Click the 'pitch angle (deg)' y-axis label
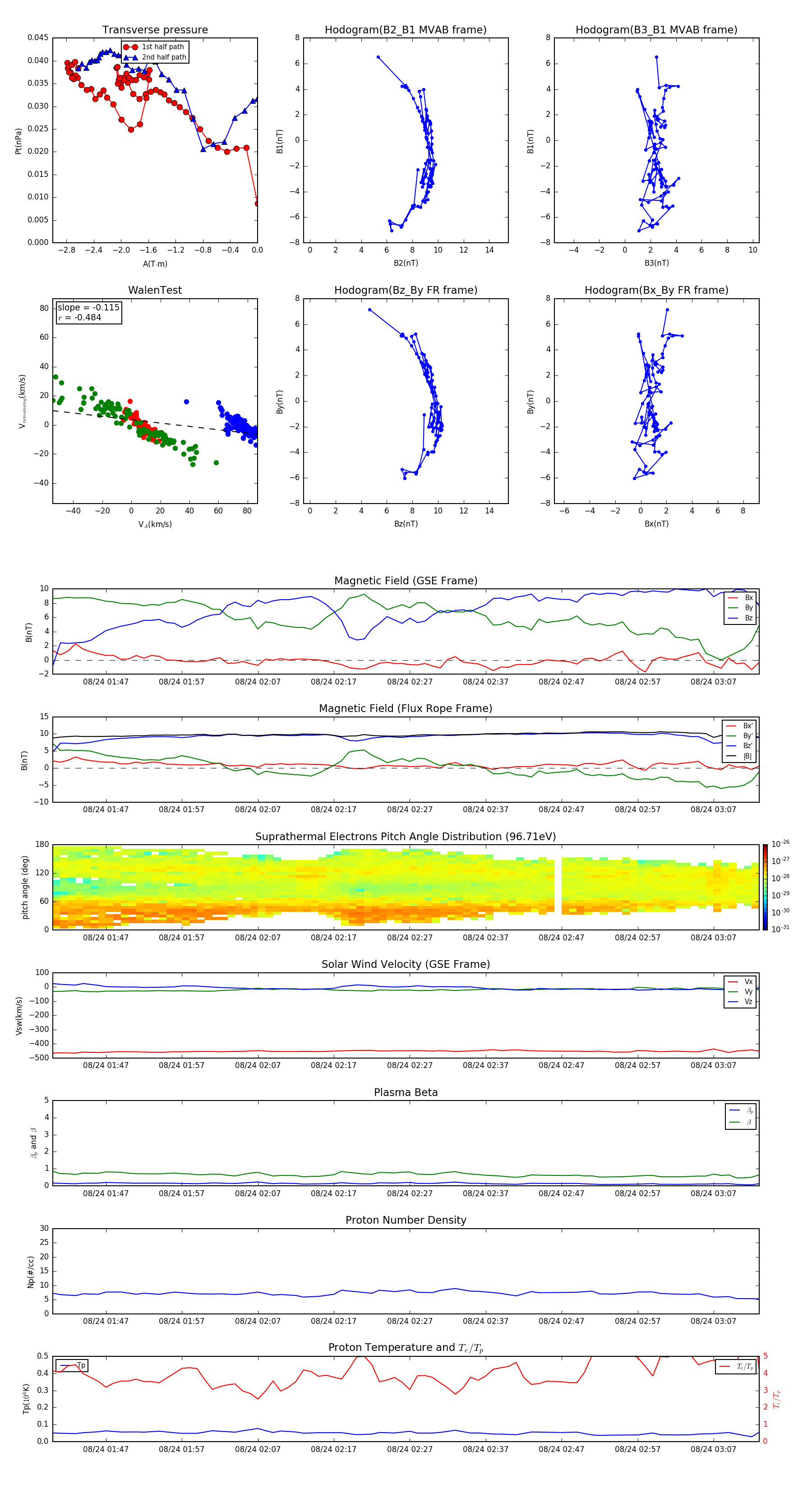This screenshot has width=812, height=1489. [25, 887]
